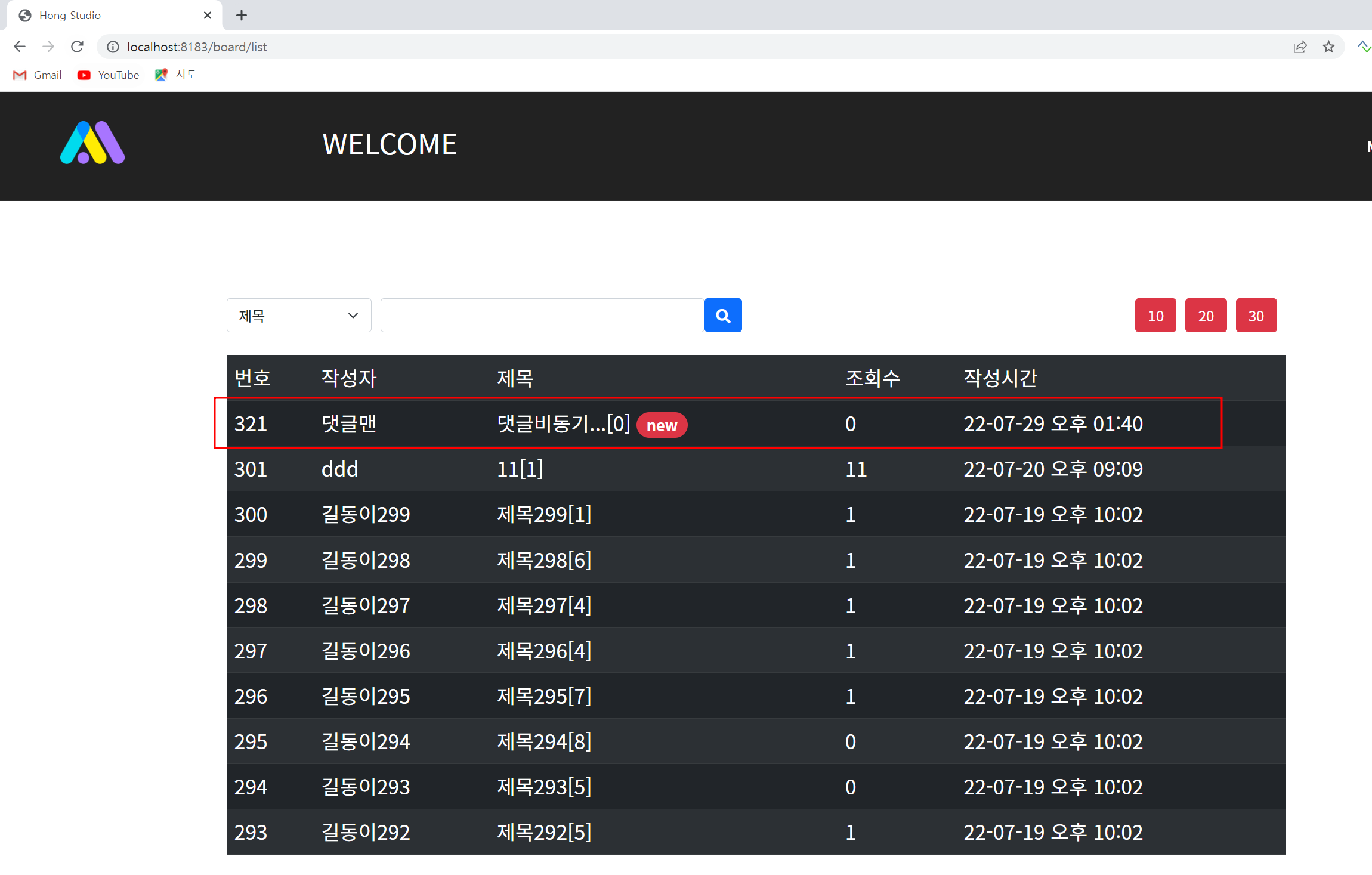1372x875 pixels.
Task: Open the 제목 search type dropdown
Action: tap(299, 316)
